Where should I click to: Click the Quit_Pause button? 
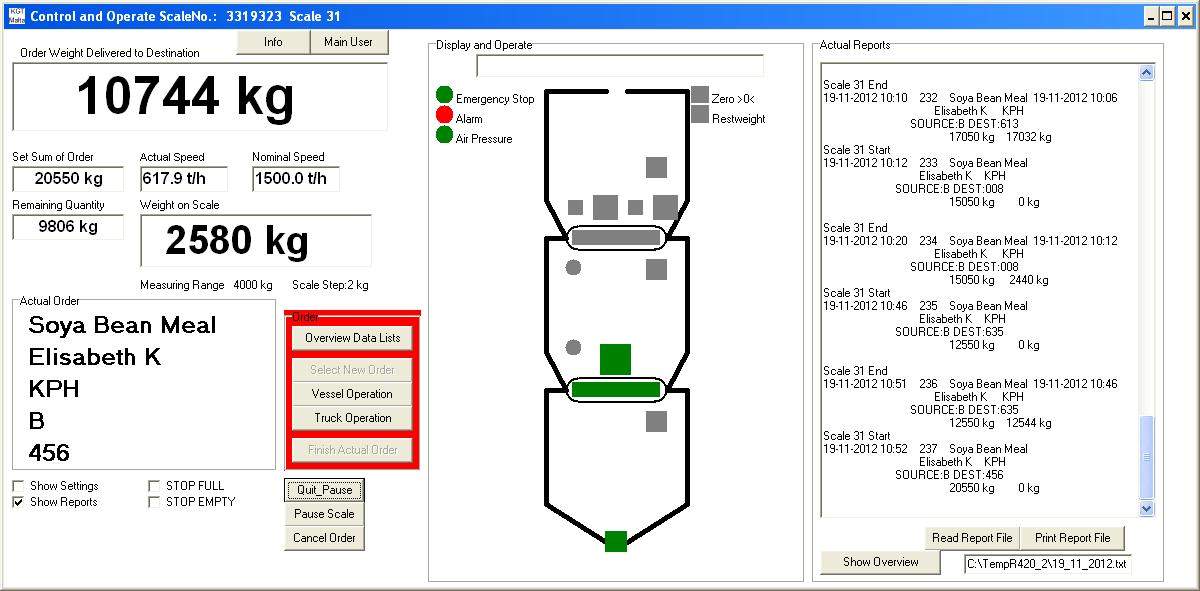tap(324, 490)
